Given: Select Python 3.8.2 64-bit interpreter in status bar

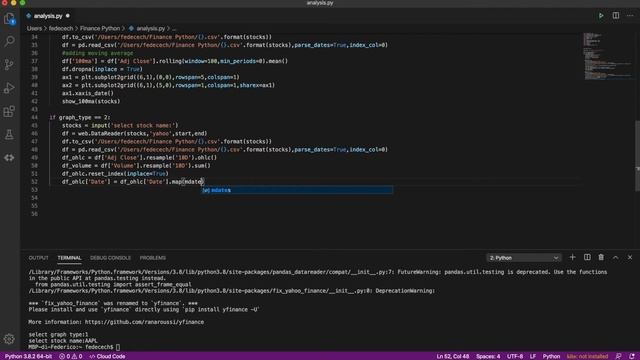Looking at the screenshot, I should [x=28, y=356].
